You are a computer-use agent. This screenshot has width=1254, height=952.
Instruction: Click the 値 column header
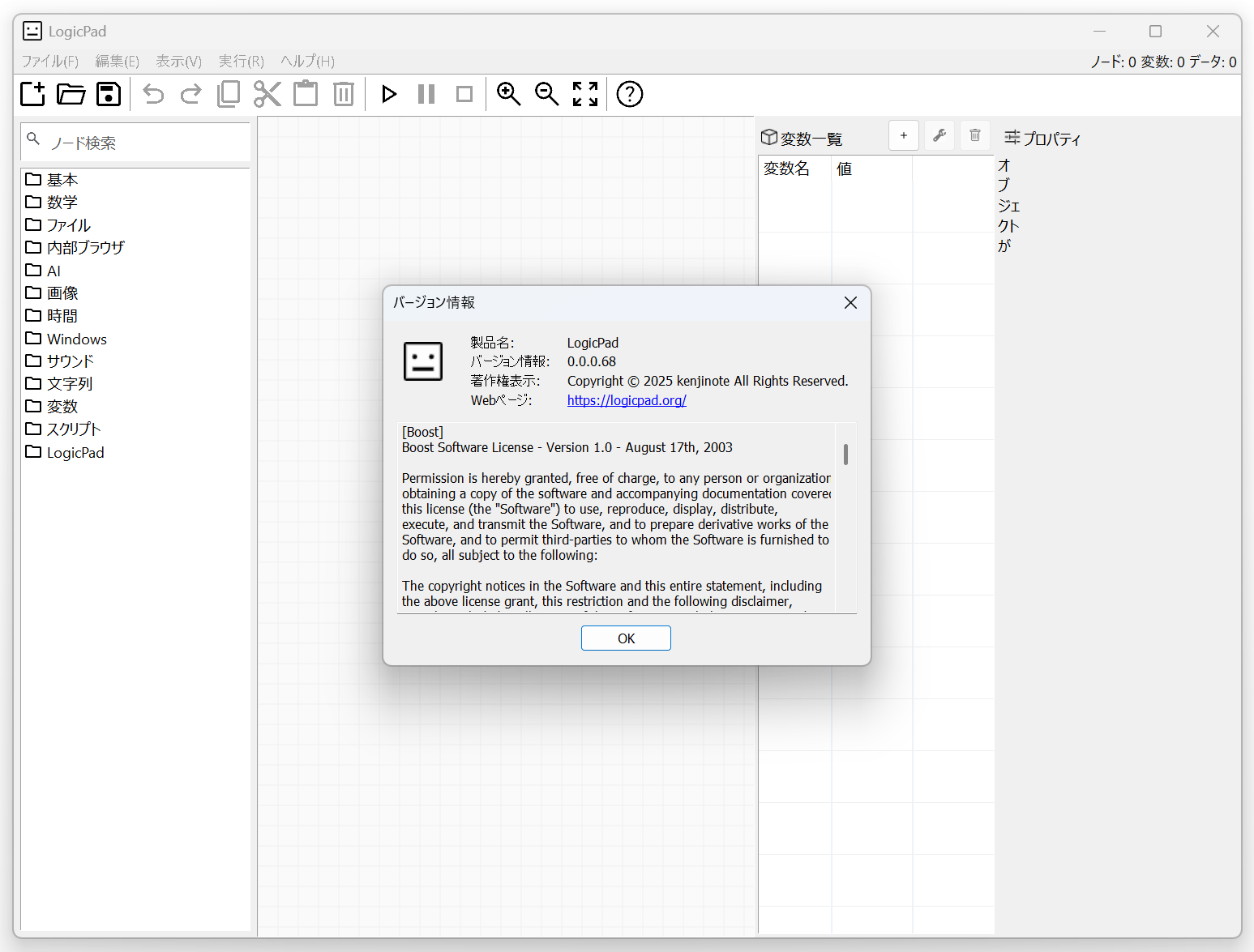[871, 169]
